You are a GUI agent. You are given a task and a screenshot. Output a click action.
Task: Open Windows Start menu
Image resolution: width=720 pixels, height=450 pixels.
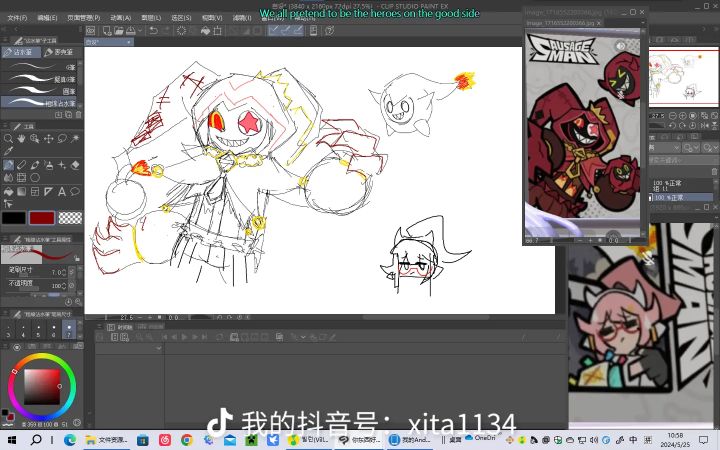(11, 440)
